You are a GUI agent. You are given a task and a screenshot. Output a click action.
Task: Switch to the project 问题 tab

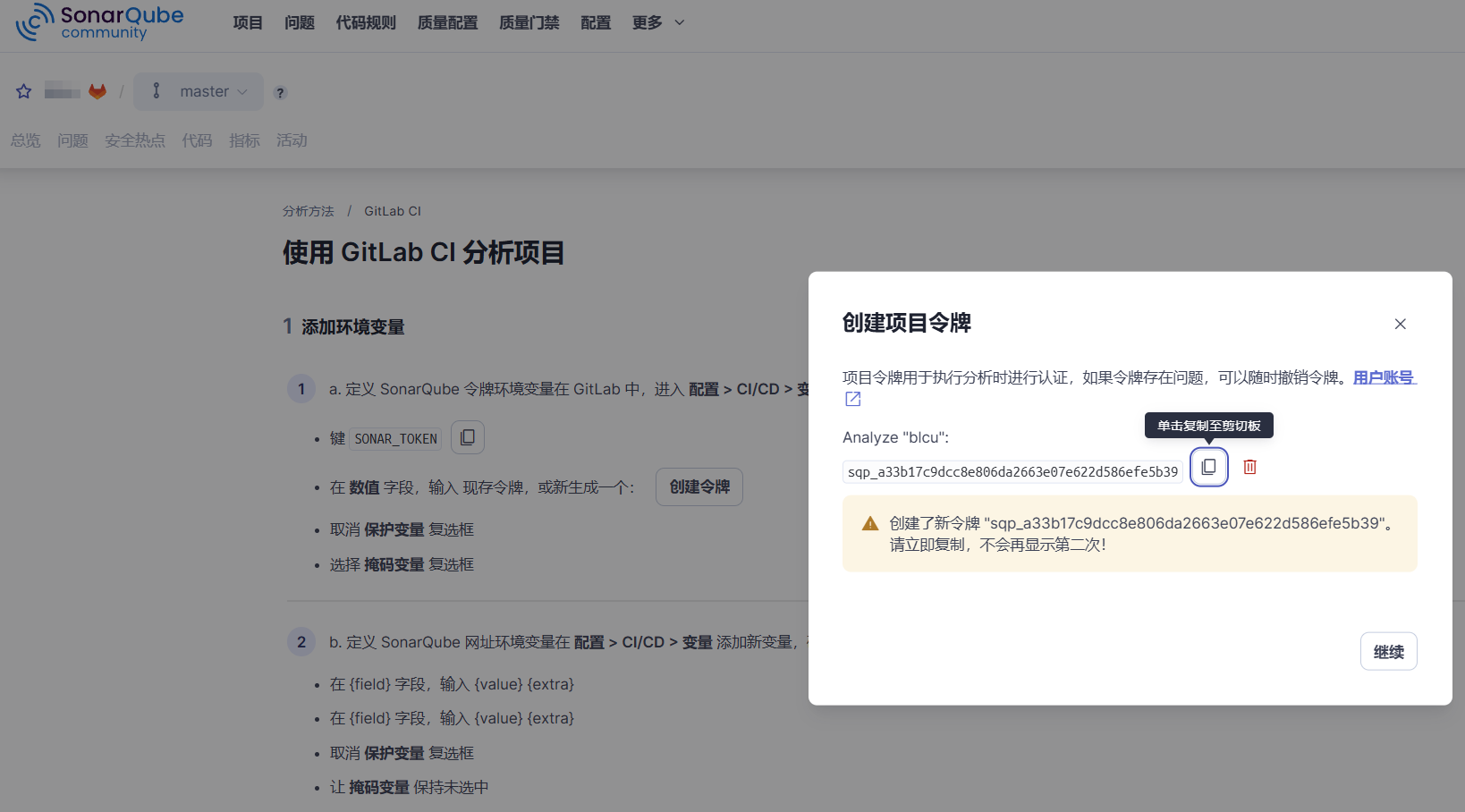pyautogui.click(x=72, y=140)
